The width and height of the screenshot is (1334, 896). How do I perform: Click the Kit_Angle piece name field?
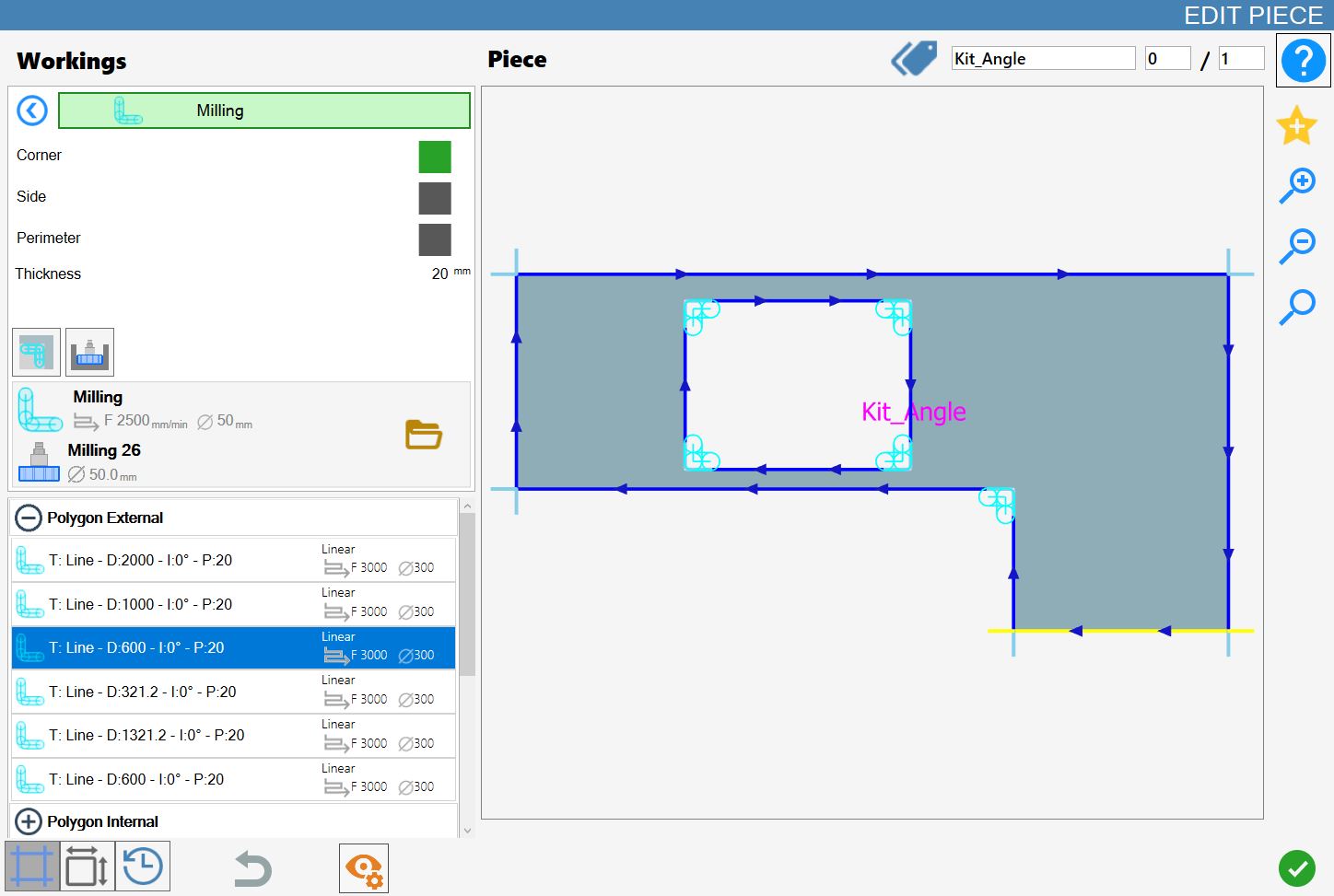[1043, 59]
